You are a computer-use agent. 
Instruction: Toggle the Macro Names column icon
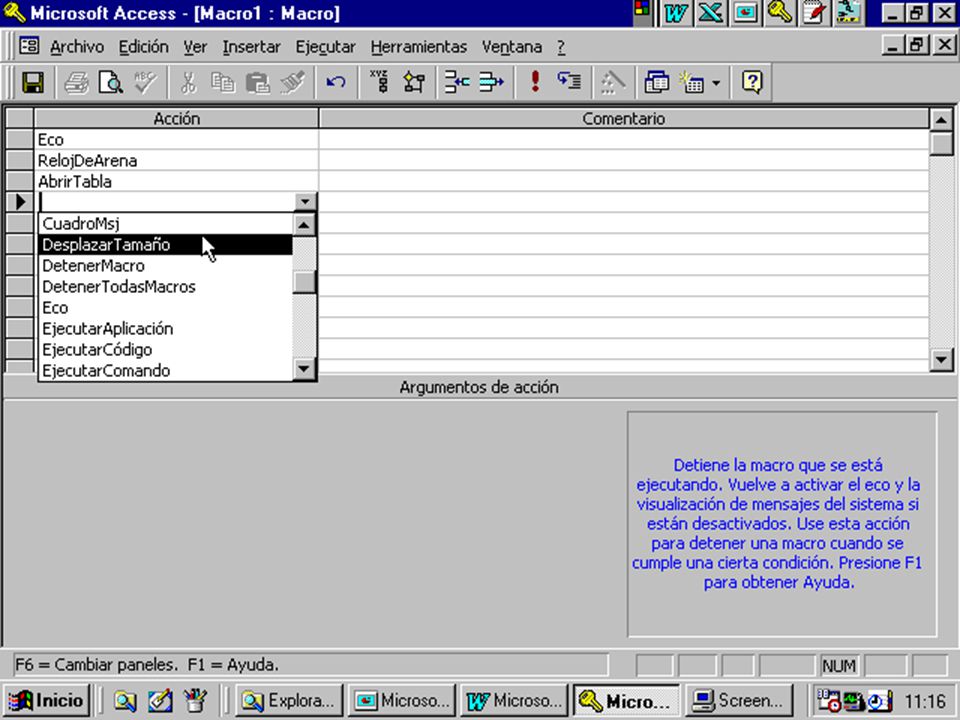tap(380, 82)
